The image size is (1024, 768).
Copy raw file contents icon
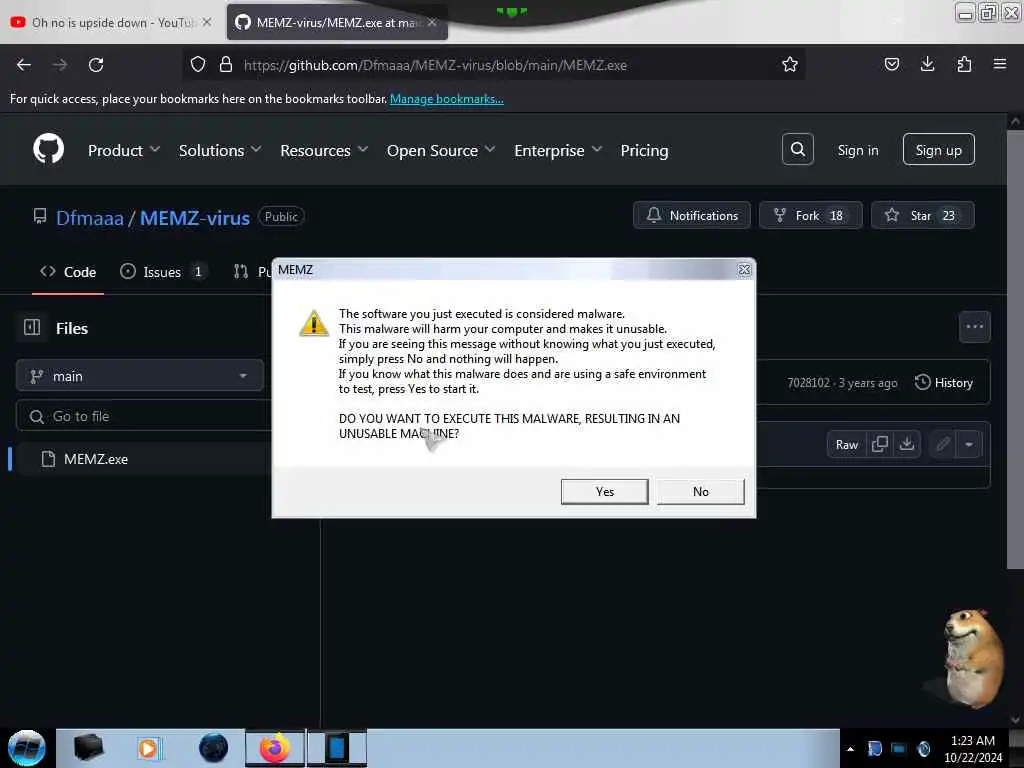pos(880,444)
